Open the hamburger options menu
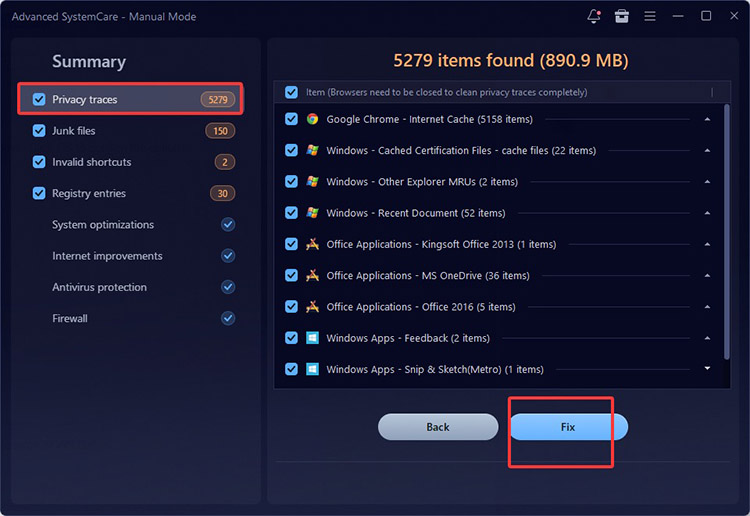Screen dimensions: 750x516 (x=650, y=16)
